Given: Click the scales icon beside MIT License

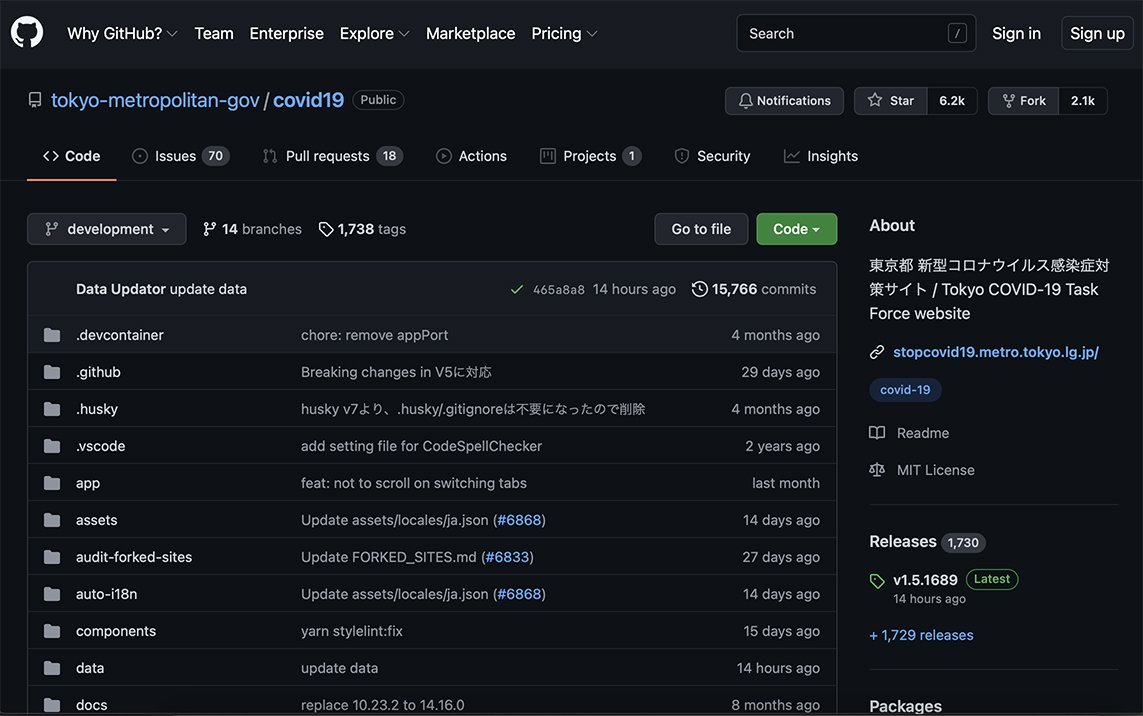Looking at the screenshot, I should (877, 470).
